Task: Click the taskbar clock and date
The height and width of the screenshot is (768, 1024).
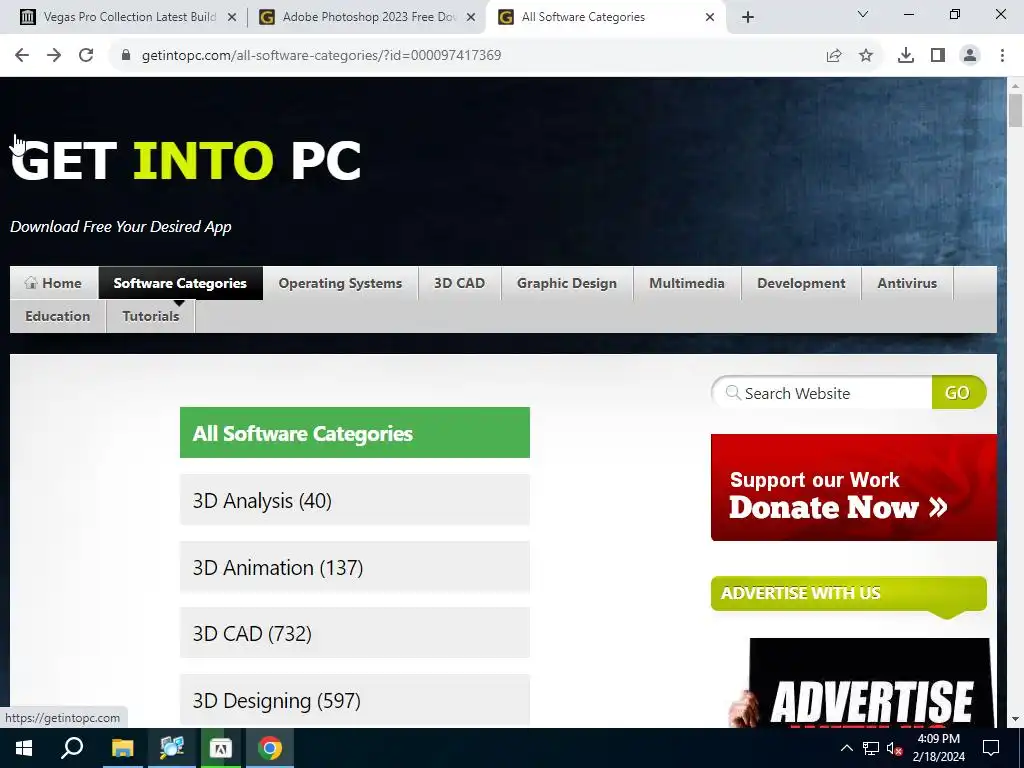Action: click(939, 748)
